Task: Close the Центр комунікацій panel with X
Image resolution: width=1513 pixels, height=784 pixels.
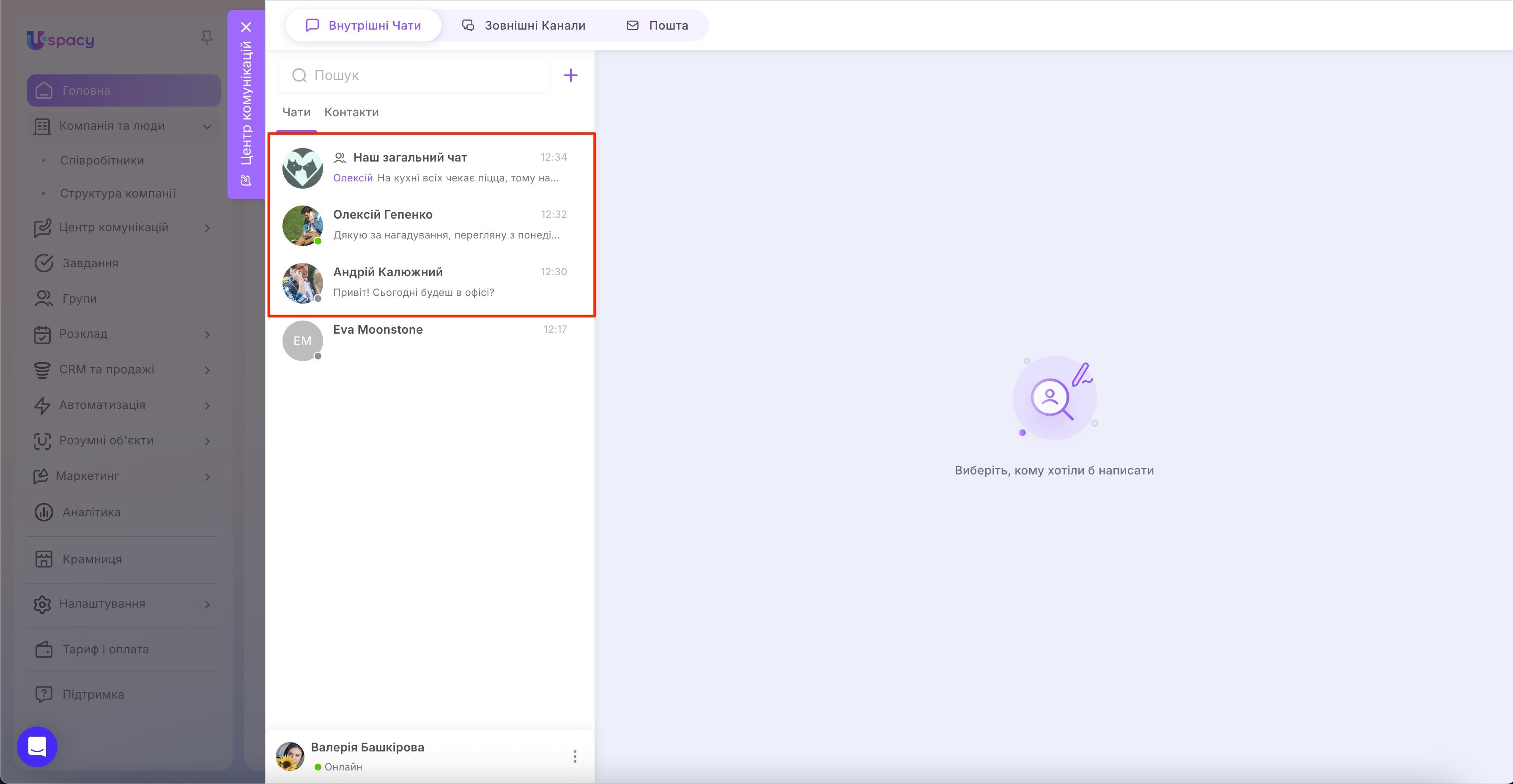Action: [246, 27]
